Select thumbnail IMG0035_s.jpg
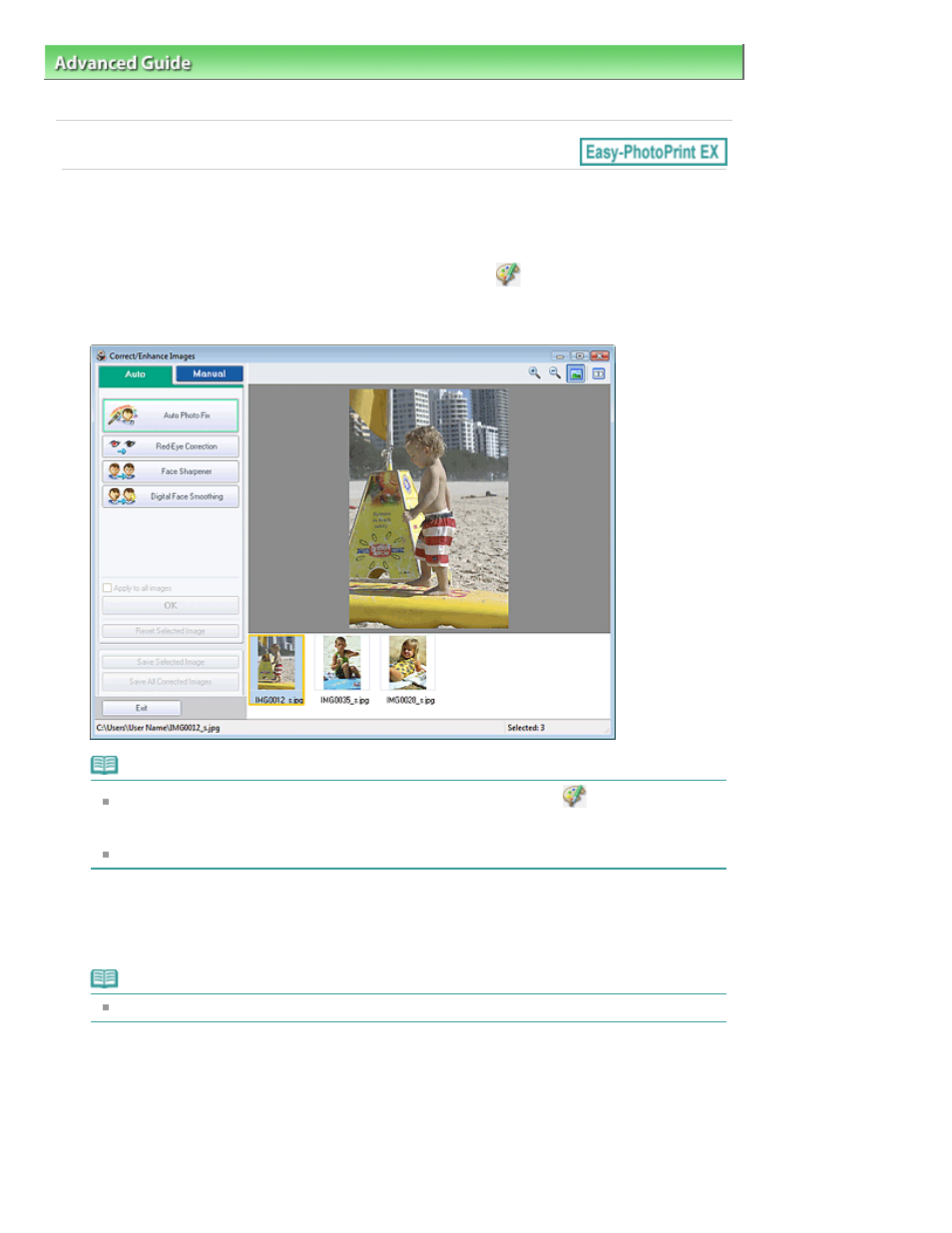This screenshot has height=1233, width=952. coord(342,670)
